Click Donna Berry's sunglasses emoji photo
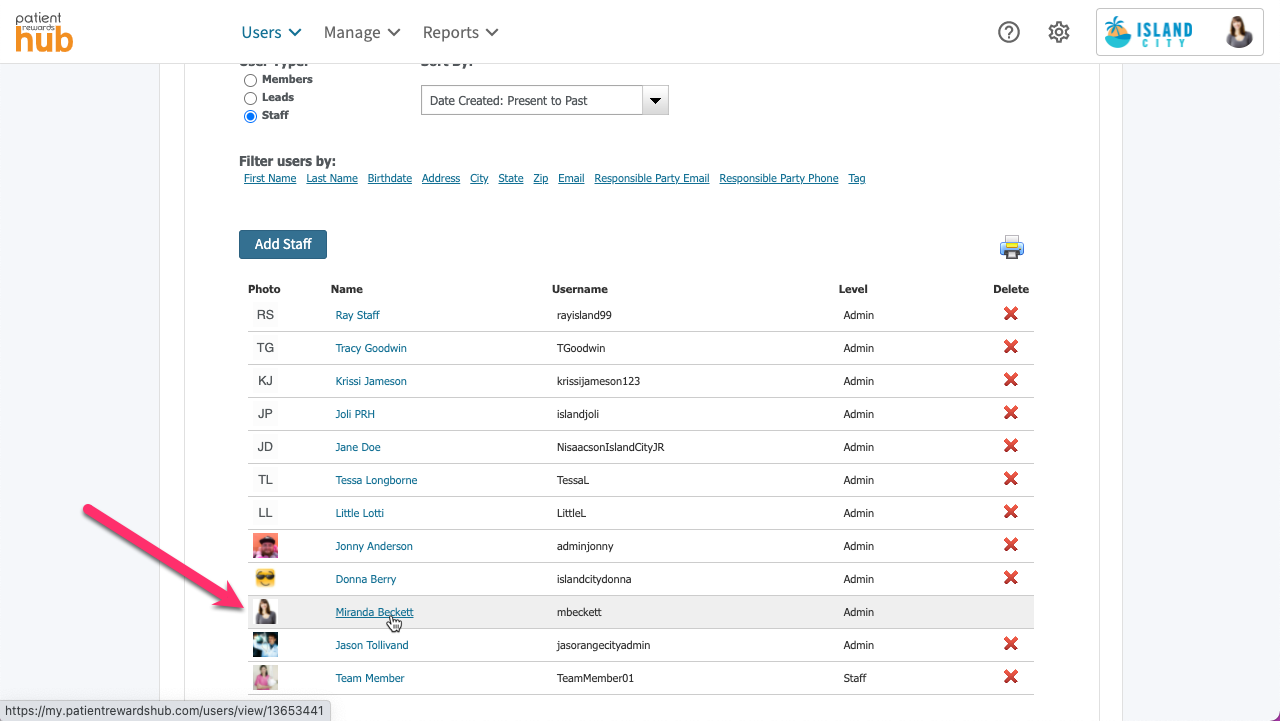1280x721 pixels. coord(265,578)
